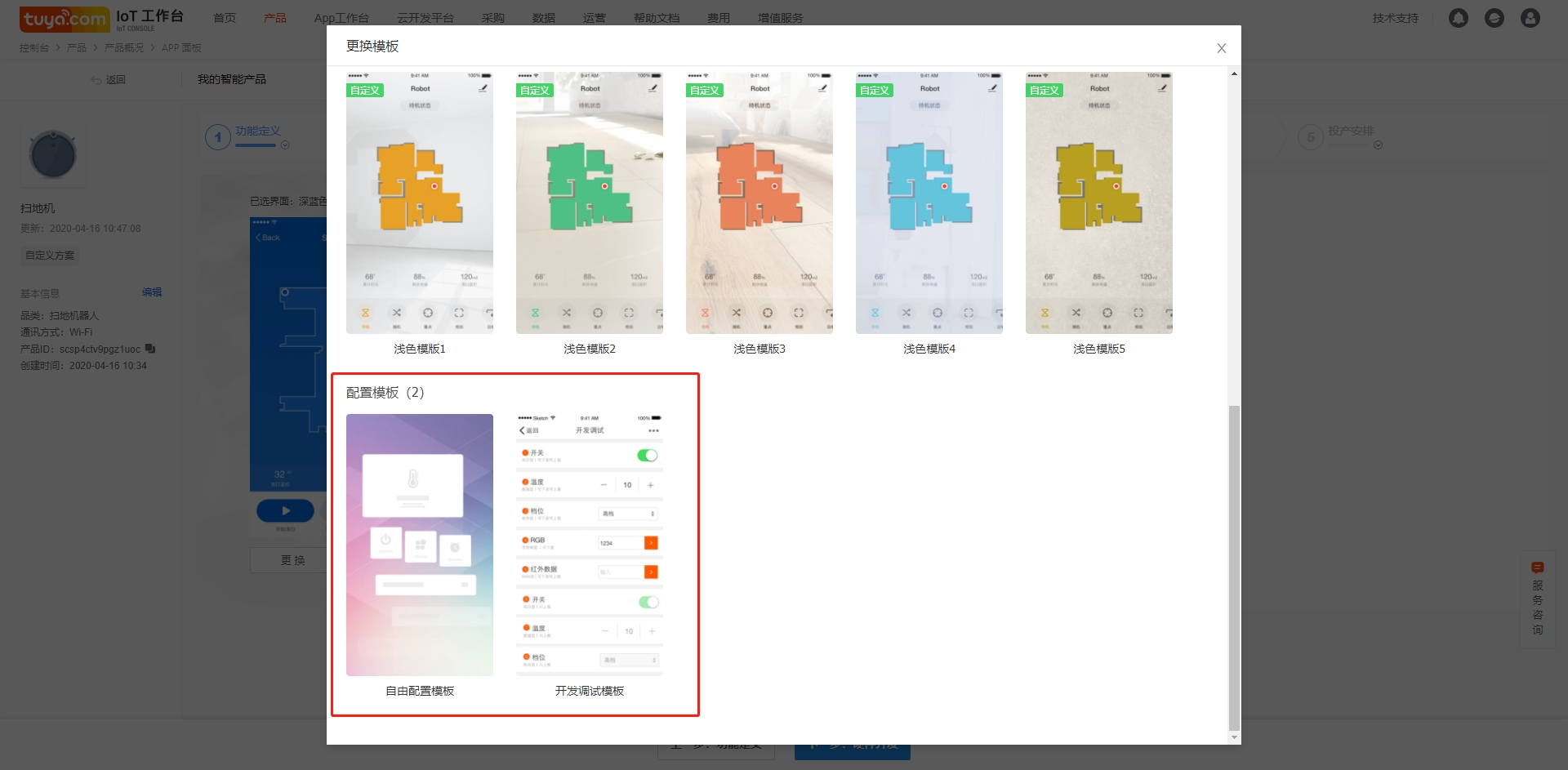Screen dimensions: 1568x770
Task: Select the 浅色模版4 blue template
Action: (929, 203)
